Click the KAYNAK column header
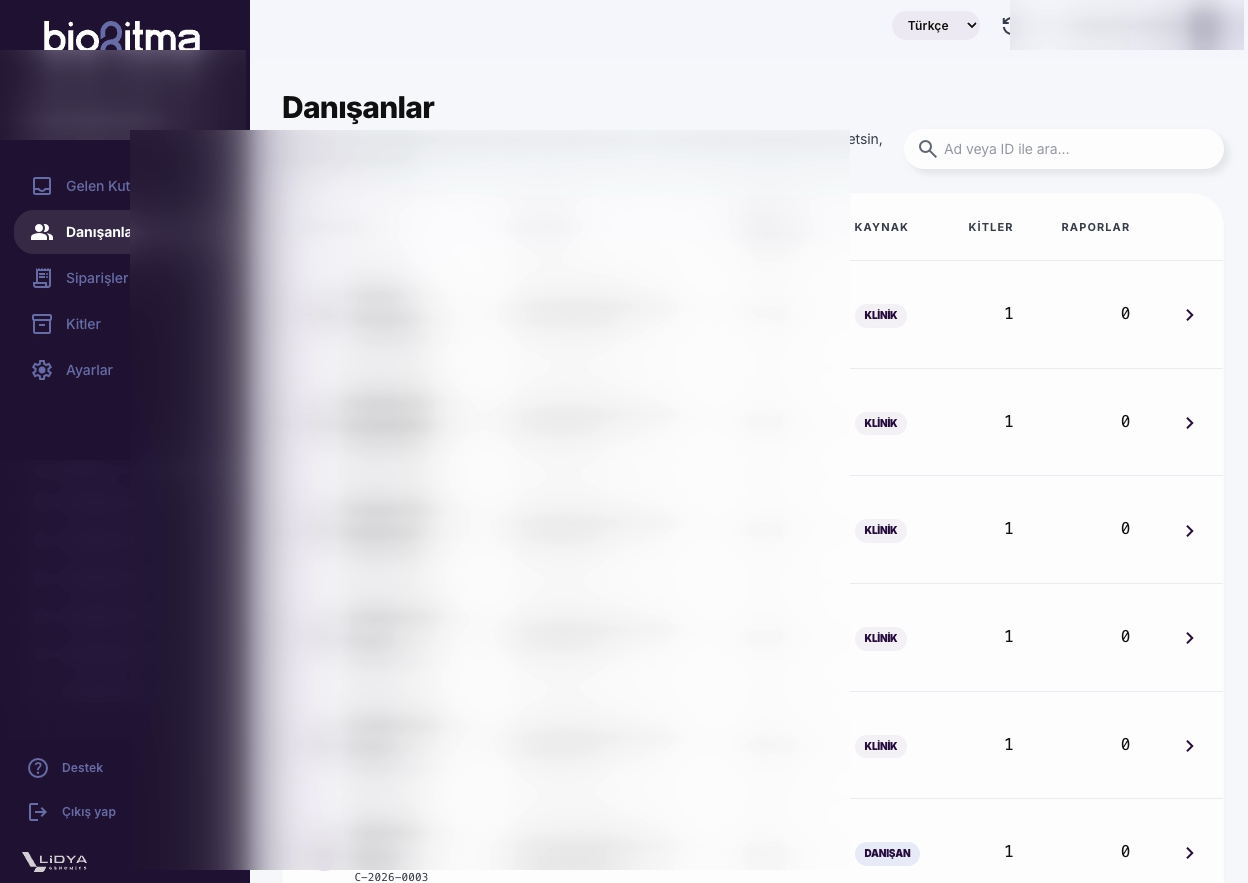Viewport: 1248px width, 883px height. click(x=881, y=227)
